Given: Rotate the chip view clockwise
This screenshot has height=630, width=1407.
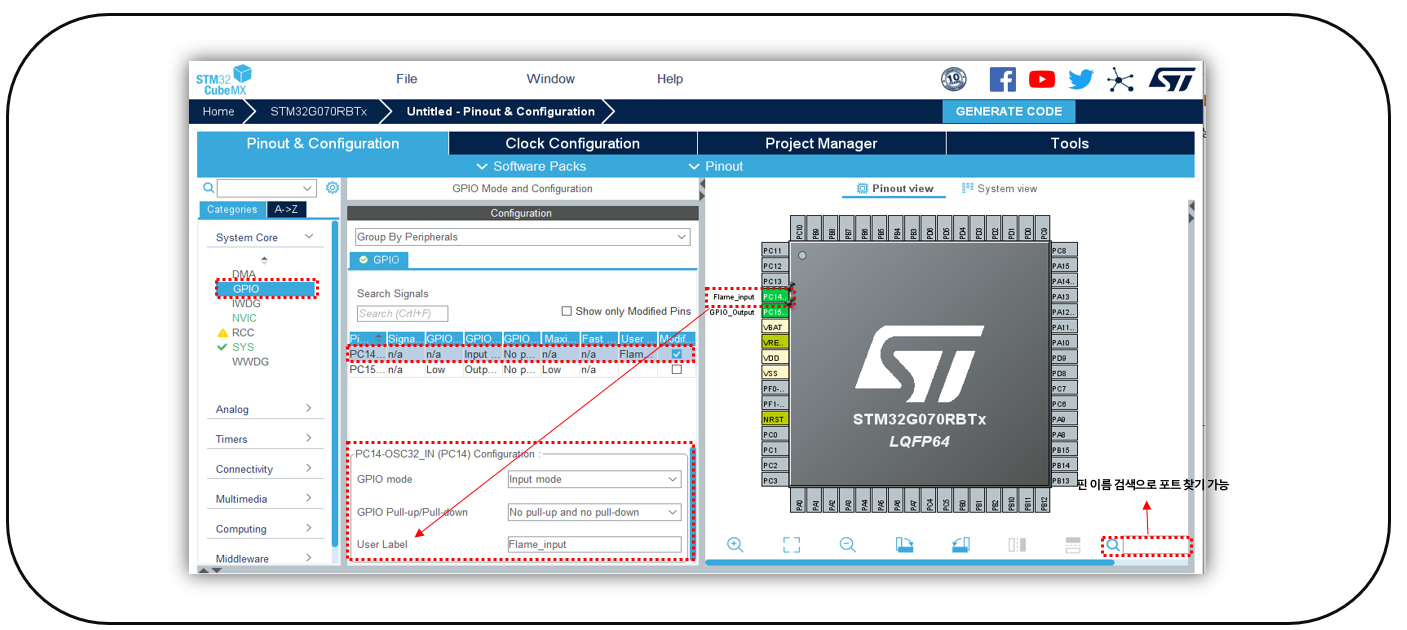Looking at the screenshot, I should [904, 545].
